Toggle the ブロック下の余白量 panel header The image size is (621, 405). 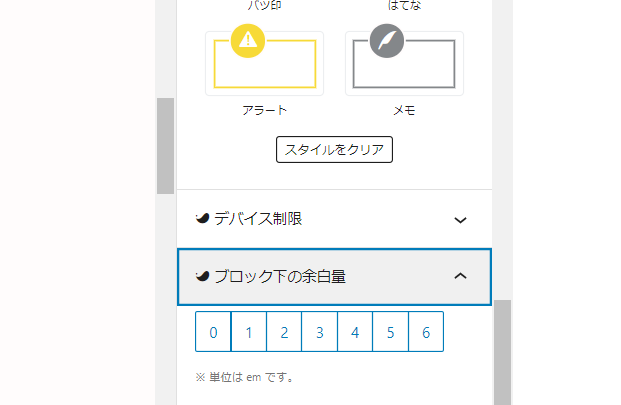[334, 277]
